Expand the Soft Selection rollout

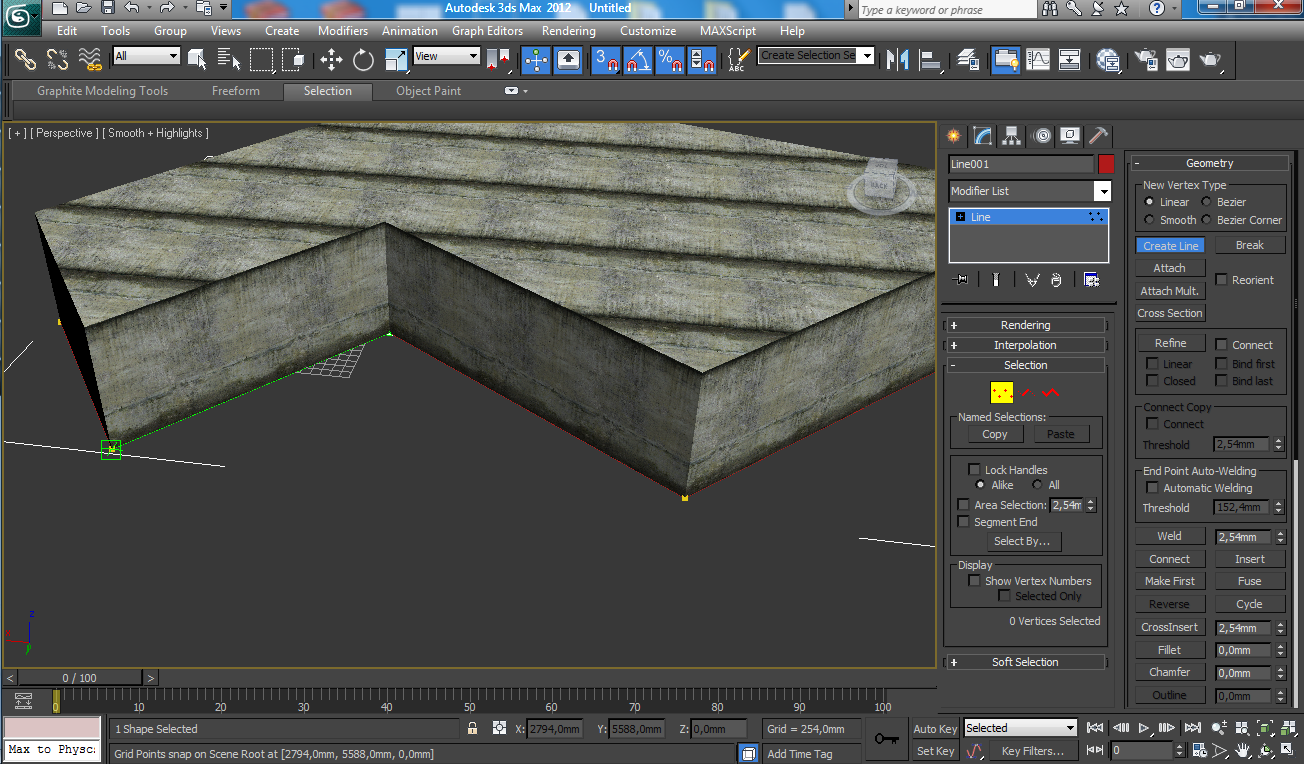click(x=1025, y=662)
